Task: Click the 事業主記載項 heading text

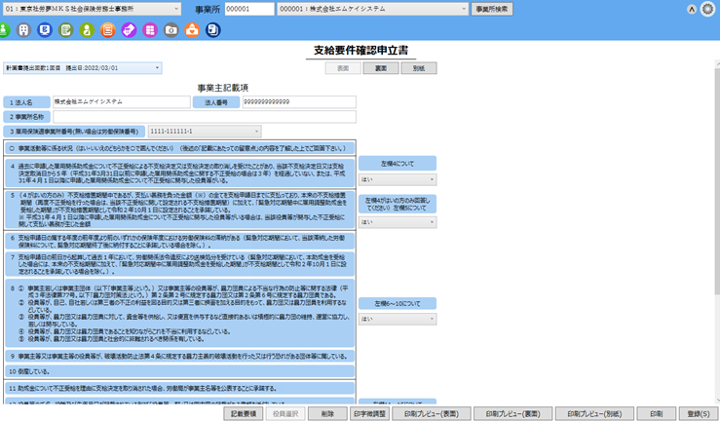Action: click(223, 88)
